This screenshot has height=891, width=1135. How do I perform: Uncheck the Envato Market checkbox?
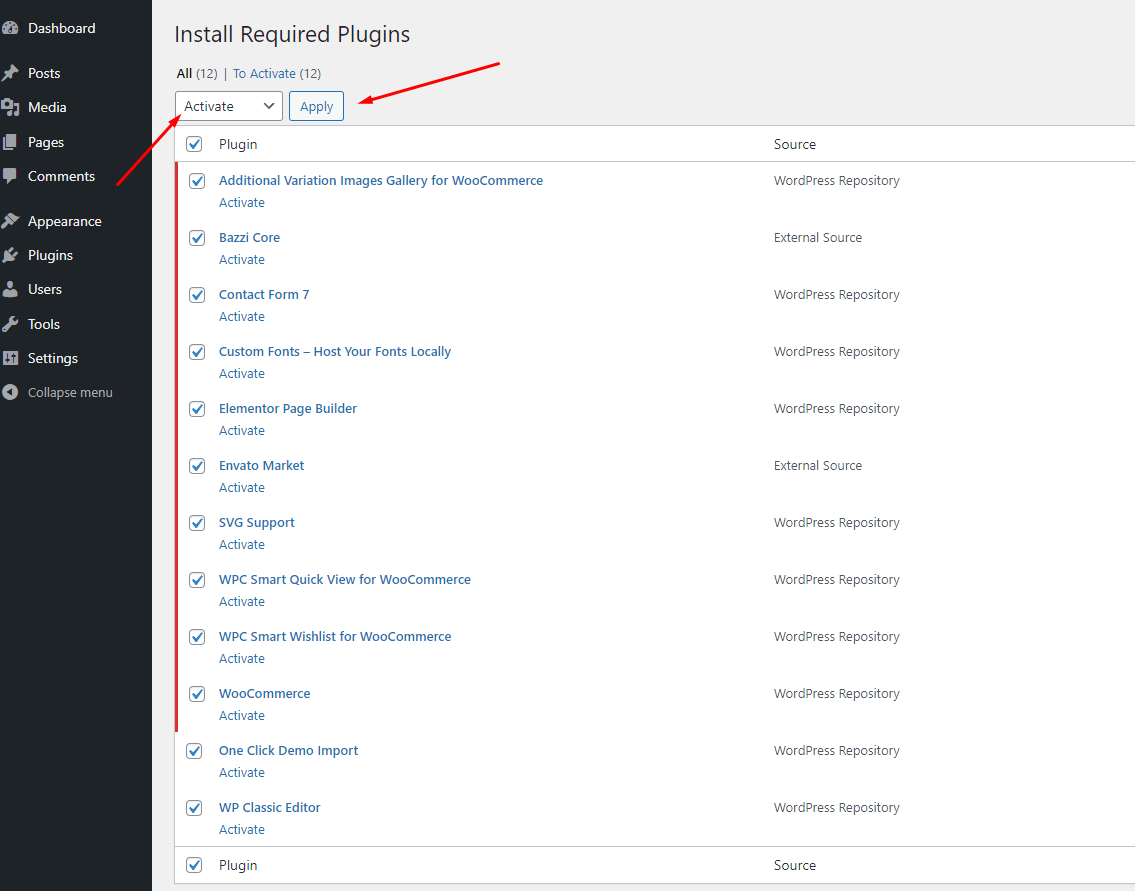click(x=197, y=466)
